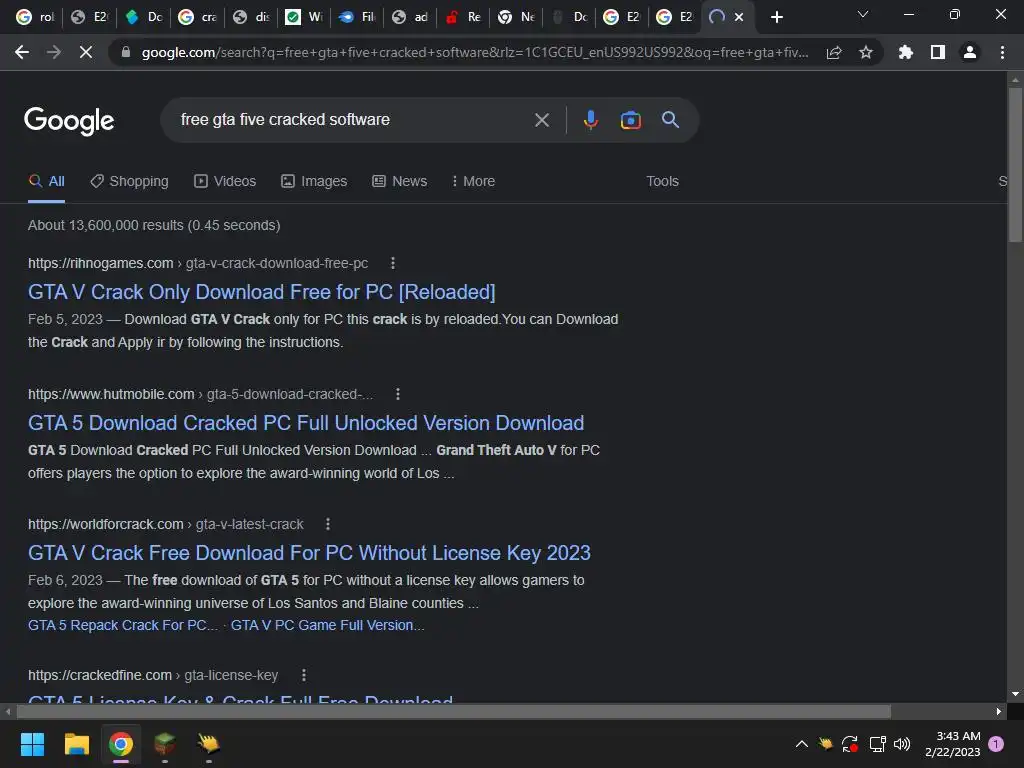The height and width of the screenshot is (768, 1024).
Task: Open clock and date flyout
Action: 953,744
